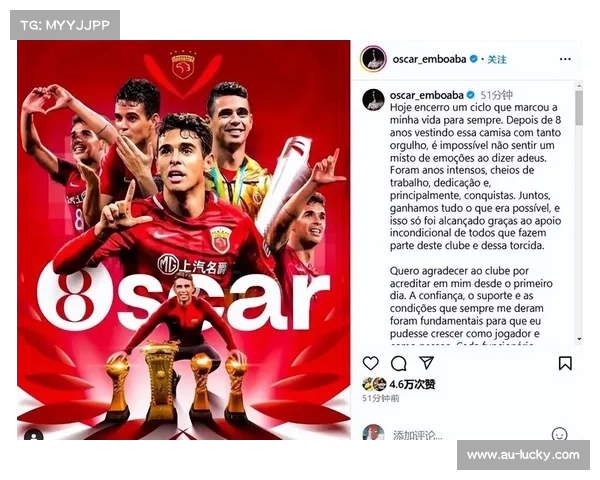This screenshot has width=600, height=480.
Task: Click caption scrollbar down arrow
Action: tap(579, 339)
